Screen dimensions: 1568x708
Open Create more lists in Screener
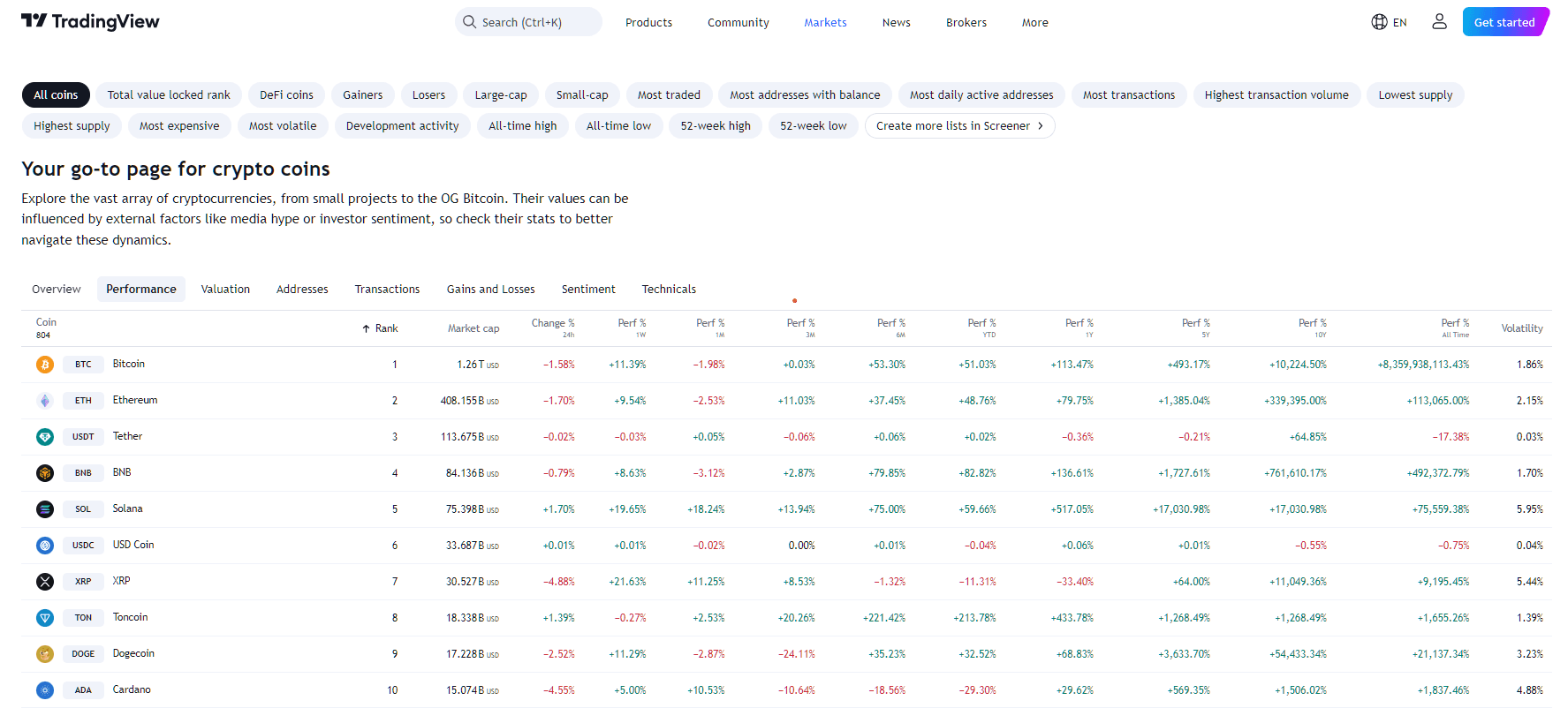959,126
